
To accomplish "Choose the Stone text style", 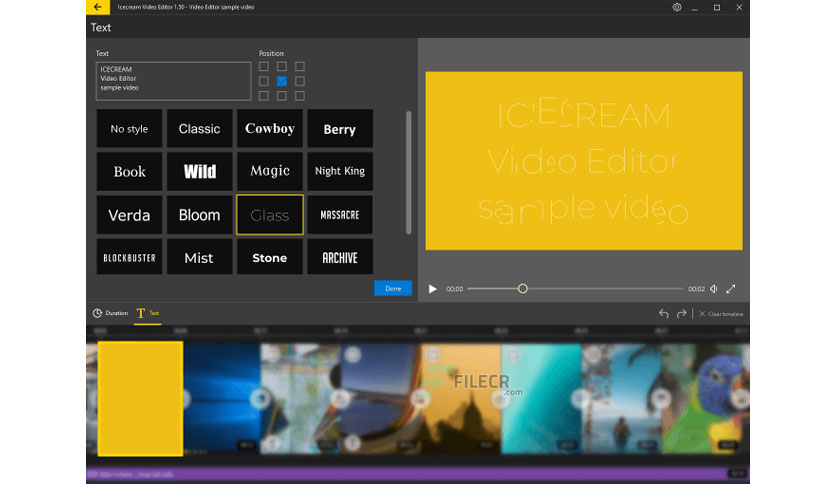I will point(270,257).
